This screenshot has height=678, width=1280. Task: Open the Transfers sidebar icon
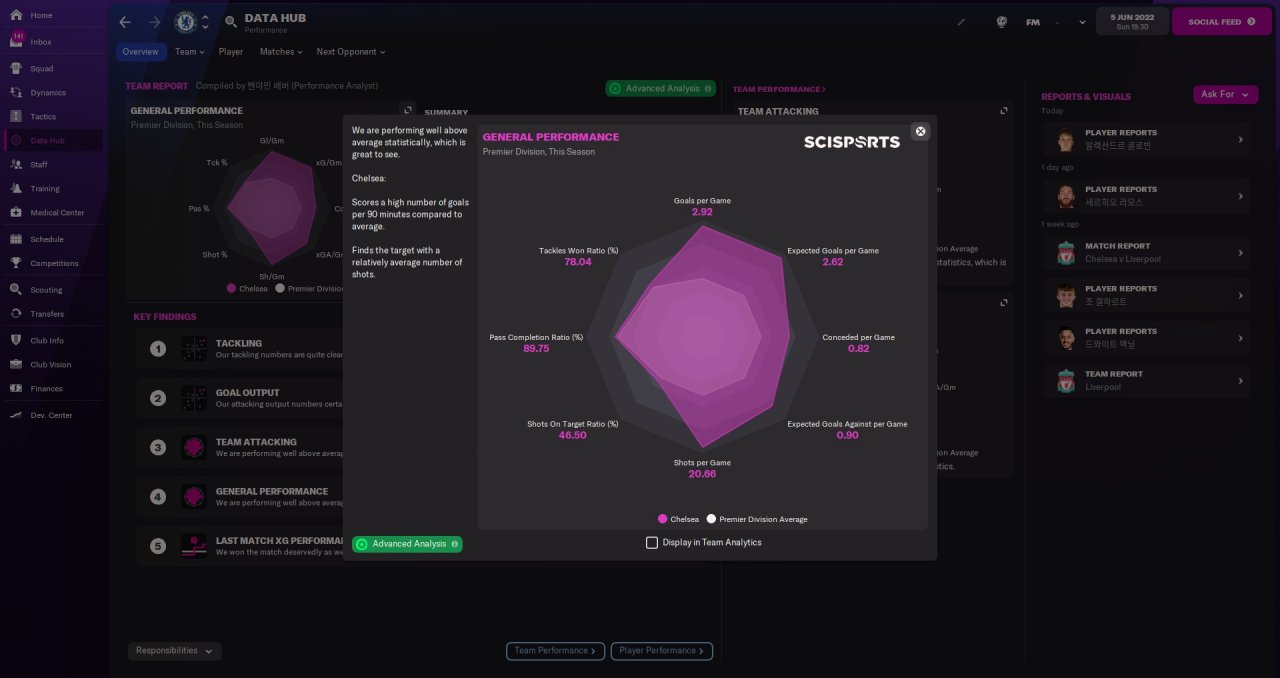point(16,314)
